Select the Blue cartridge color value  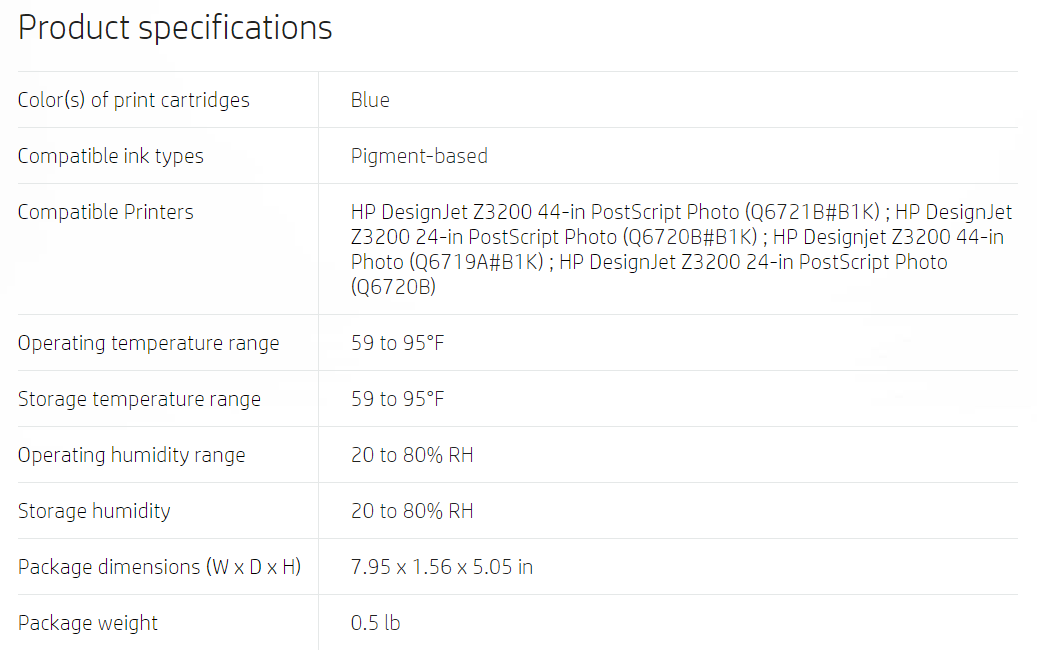point(370,100)
